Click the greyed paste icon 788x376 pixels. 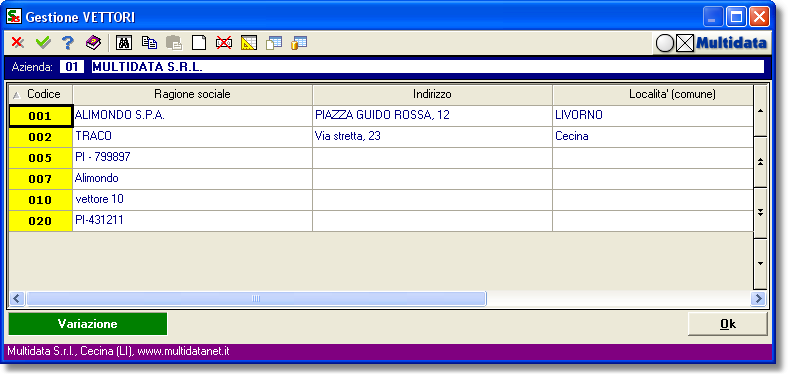pyautogui.click(x=174, y=43)
